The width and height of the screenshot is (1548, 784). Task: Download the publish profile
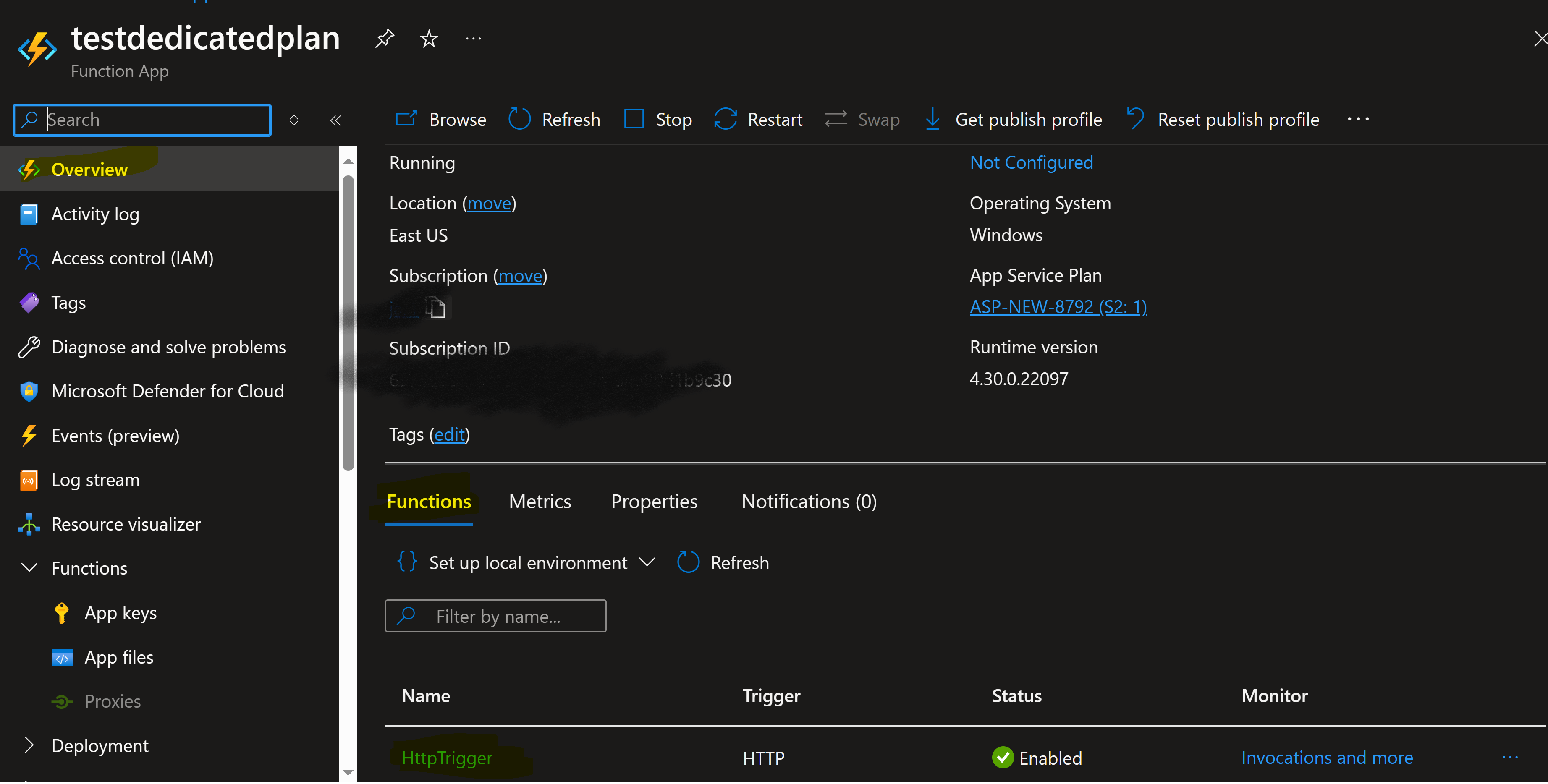coord(1013,119)
